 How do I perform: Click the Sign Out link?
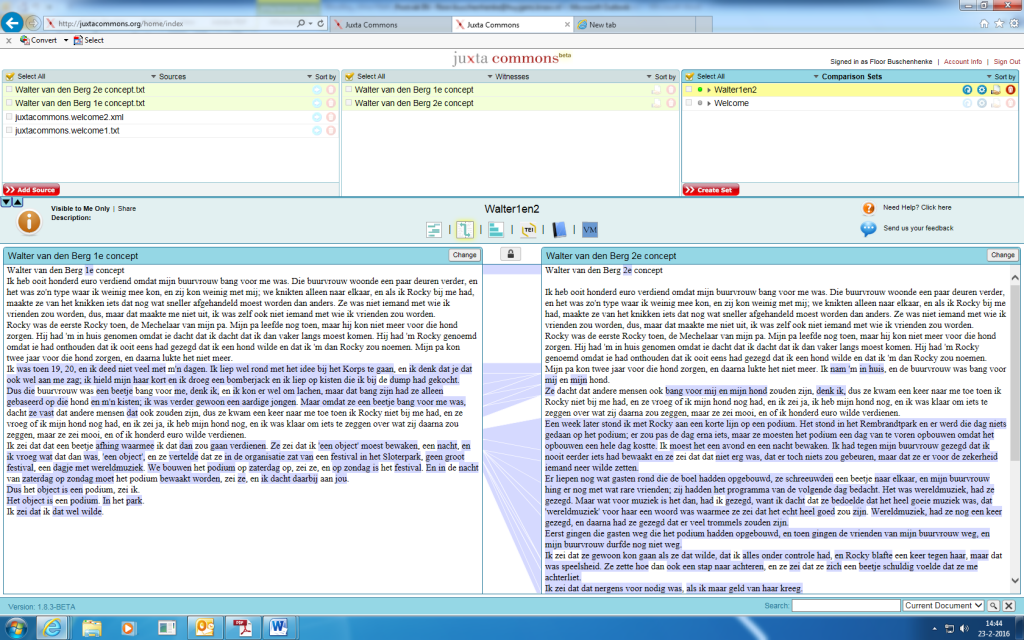[1007, 61]
